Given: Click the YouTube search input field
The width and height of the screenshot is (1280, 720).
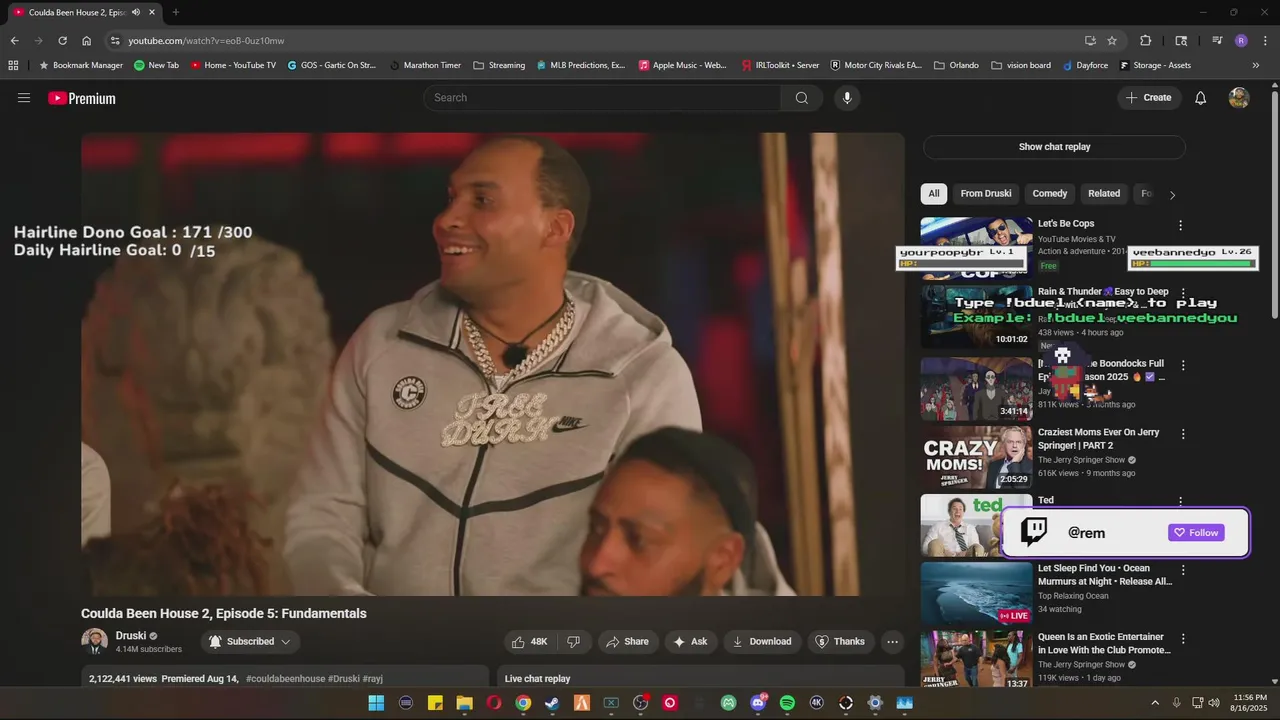Looking at the screenshot, I should tap(602, 98).
